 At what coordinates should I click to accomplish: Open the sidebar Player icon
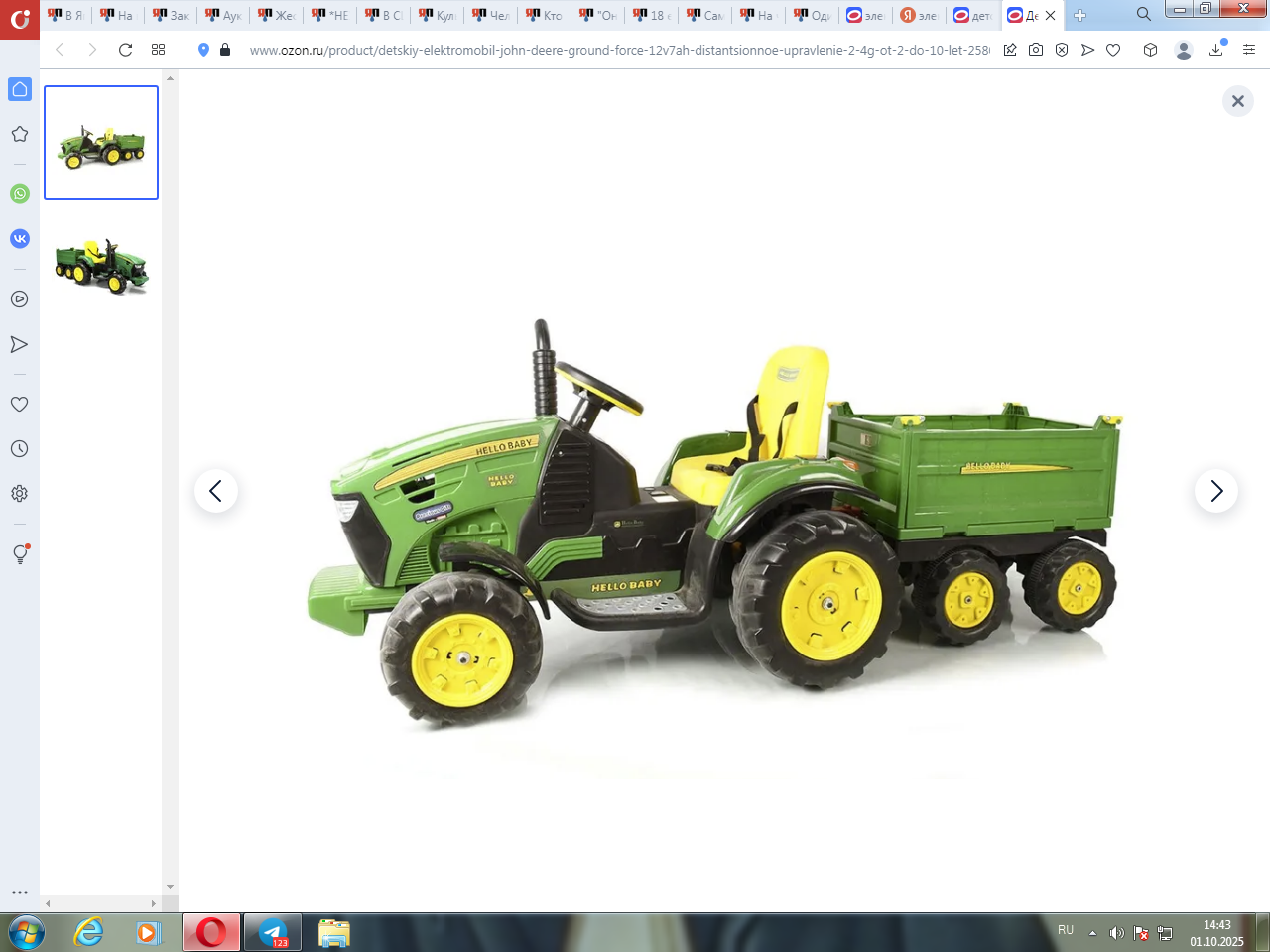click(x=20, y=299)
